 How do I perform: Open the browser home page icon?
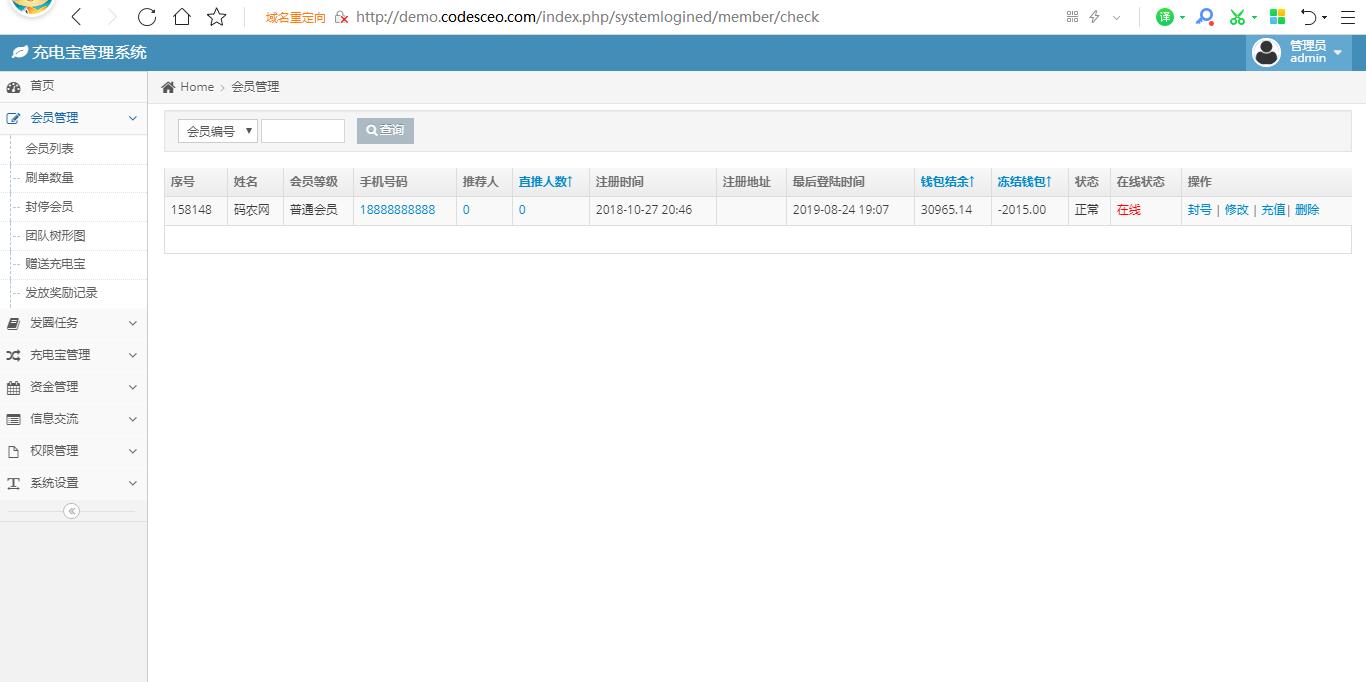coord(181,17)
